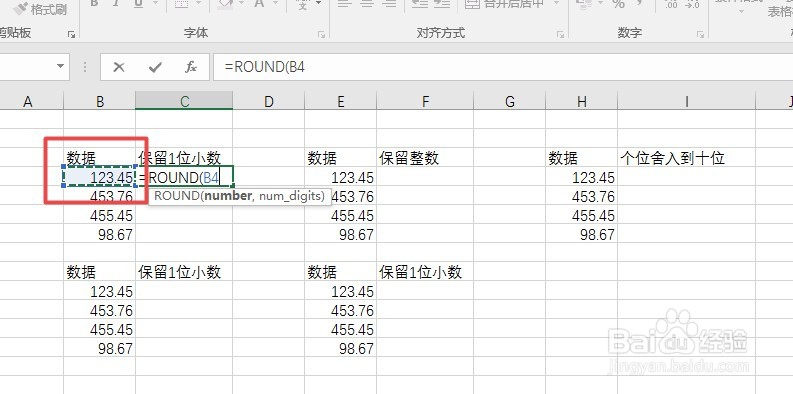Apply percent style number format

(x=618, y=4)
